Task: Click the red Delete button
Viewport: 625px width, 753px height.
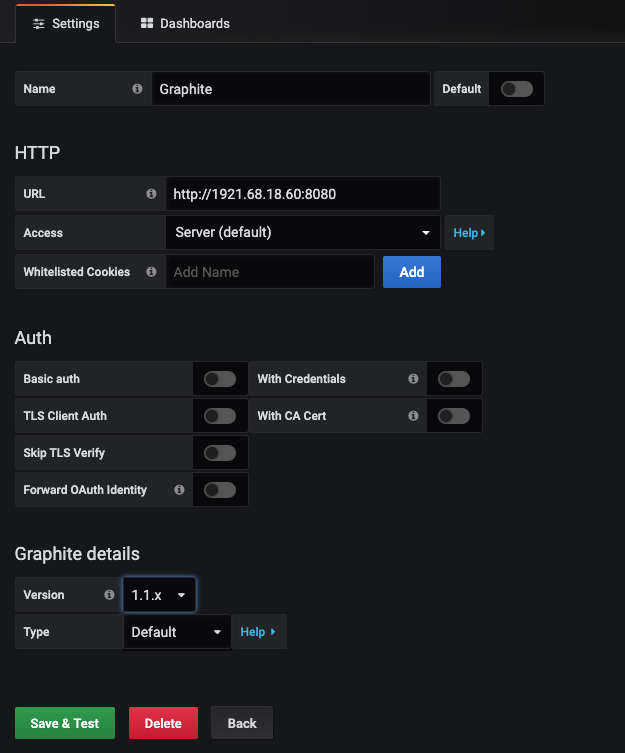Action: click(x=163, y=723)
